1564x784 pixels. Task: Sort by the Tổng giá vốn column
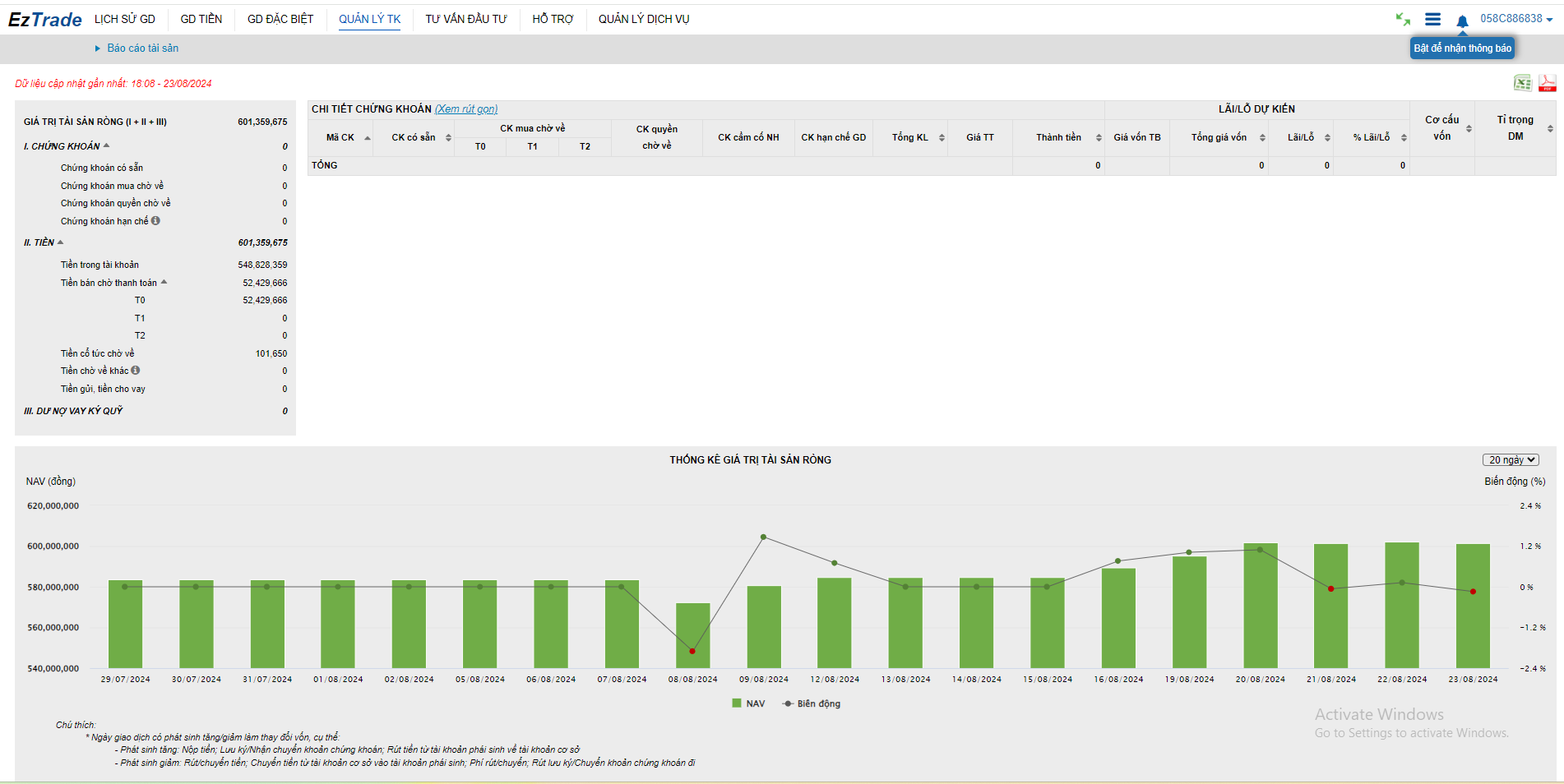point(1262,138)
